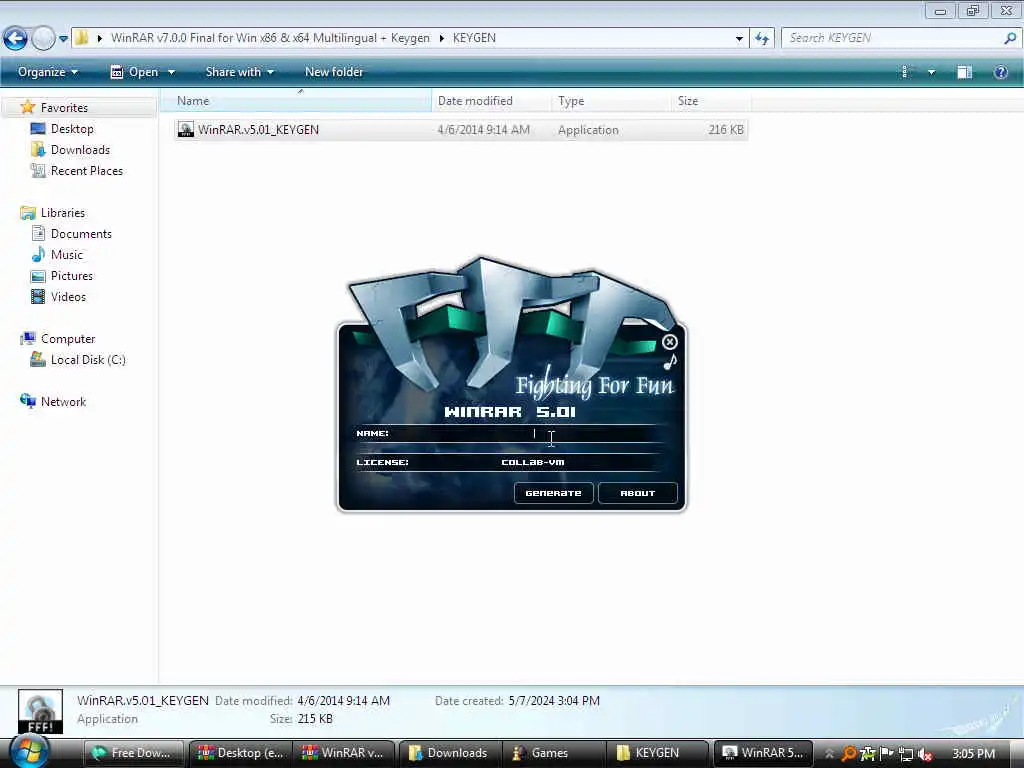
Task: Click the Change your view icon
Action: coord(904,72)
